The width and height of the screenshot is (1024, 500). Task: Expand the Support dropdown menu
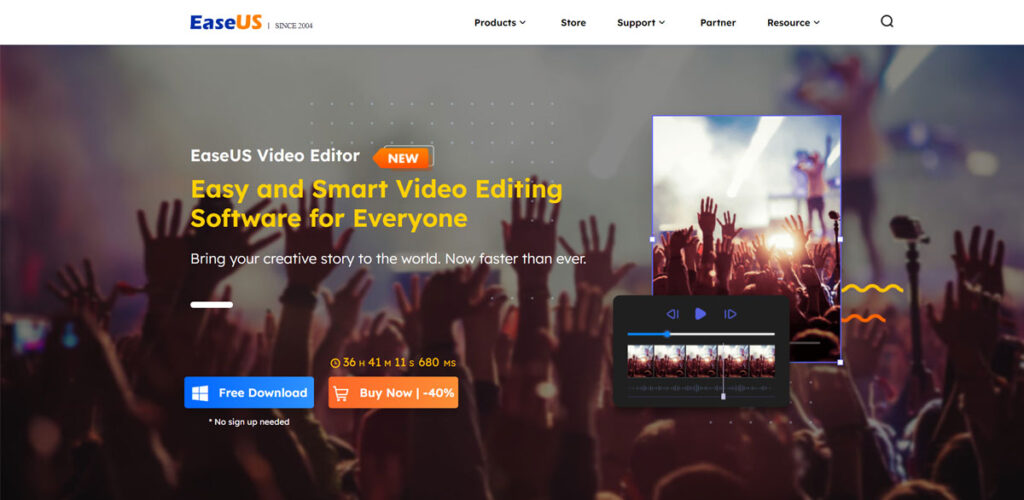(x=641, y=23)
